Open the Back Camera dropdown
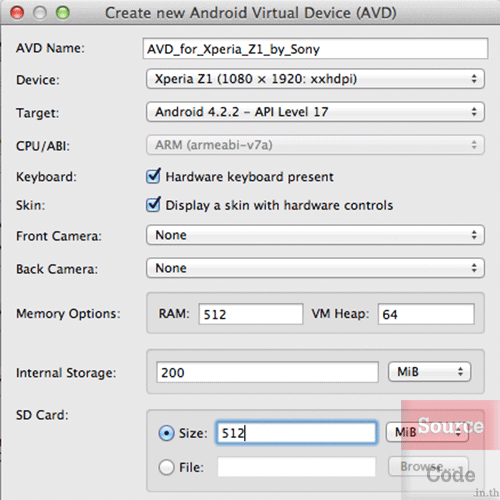 click(x=315, y=268)
